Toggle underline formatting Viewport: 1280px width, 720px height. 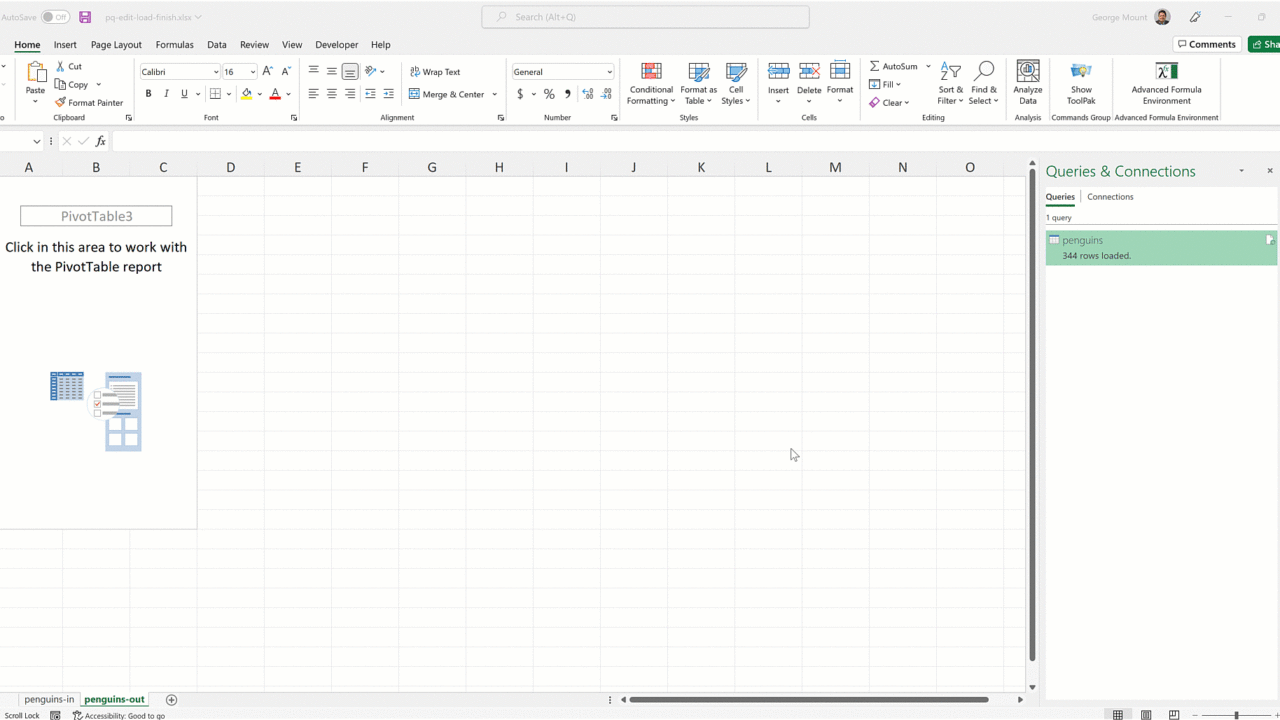(184, 94)
